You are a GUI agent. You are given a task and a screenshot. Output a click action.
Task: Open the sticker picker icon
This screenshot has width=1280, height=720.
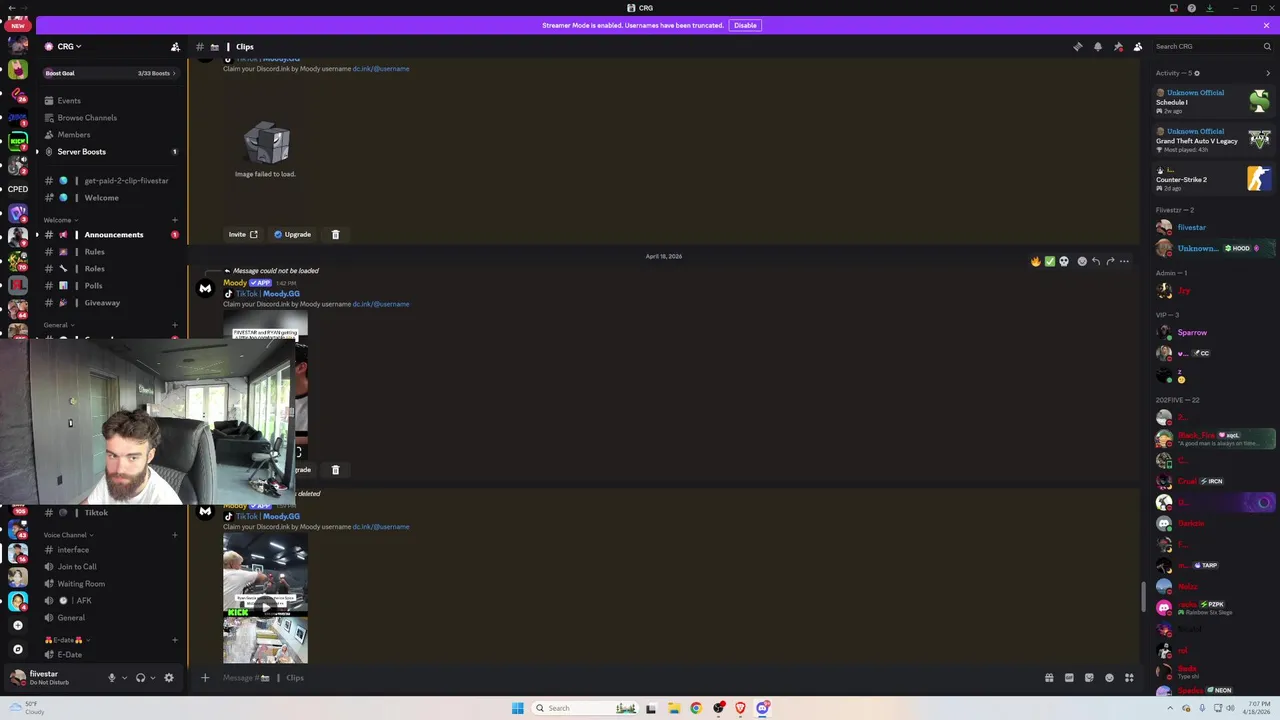pyautogui.click(x=1089, y=678)
